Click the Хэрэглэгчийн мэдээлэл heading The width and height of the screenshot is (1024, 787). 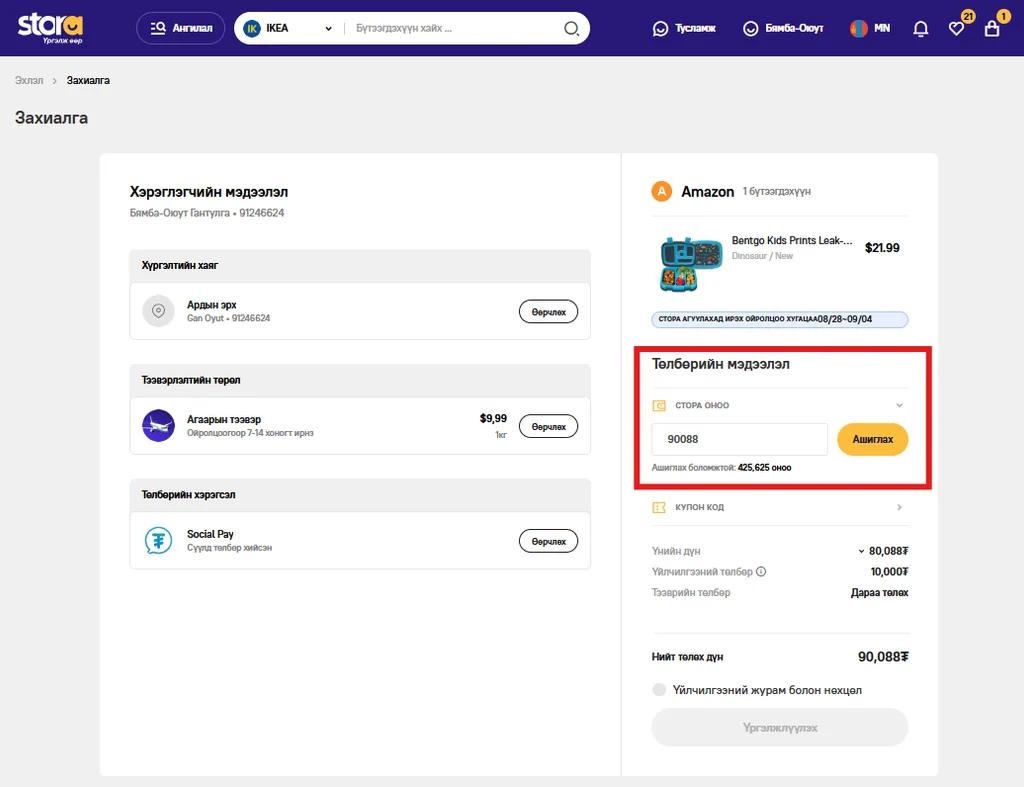[x=209, y=192]
